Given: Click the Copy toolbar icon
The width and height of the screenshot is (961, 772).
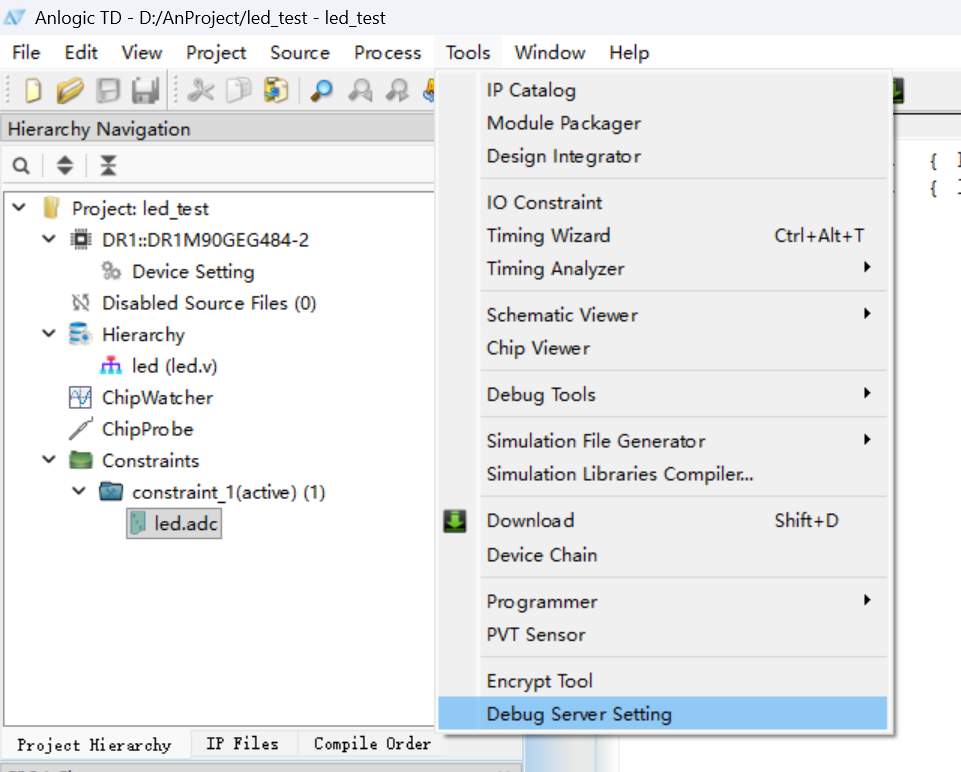Looking at the screenshot, I should 238,90.
